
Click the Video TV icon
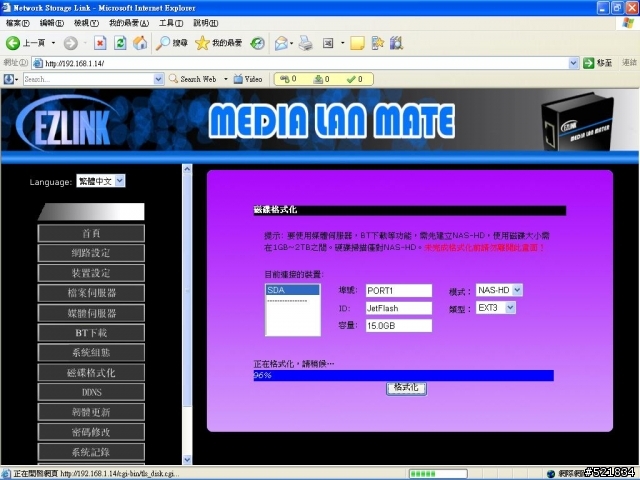point(238,79)
